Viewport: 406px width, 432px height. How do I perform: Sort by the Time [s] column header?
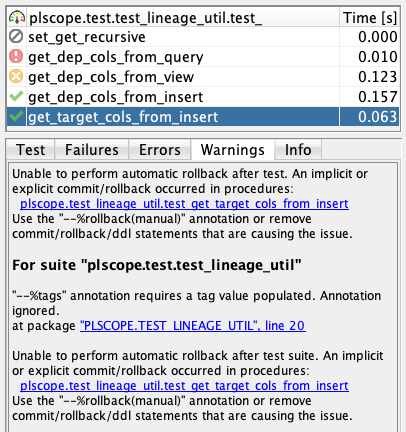369,17
